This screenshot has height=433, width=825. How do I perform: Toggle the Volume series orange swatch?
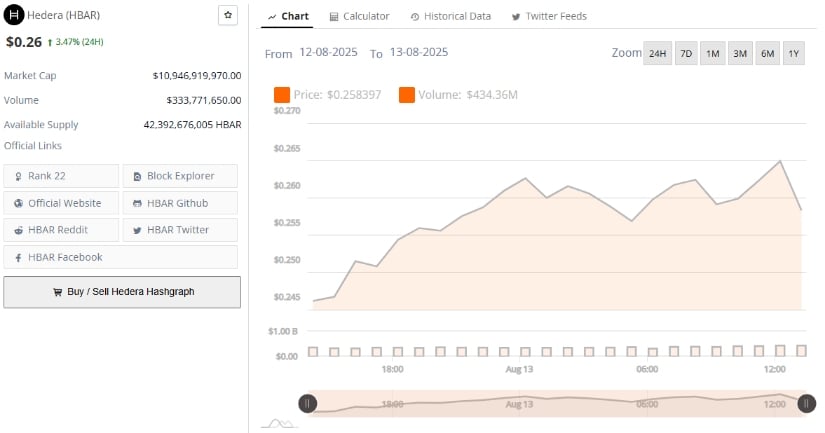(407, 95)
